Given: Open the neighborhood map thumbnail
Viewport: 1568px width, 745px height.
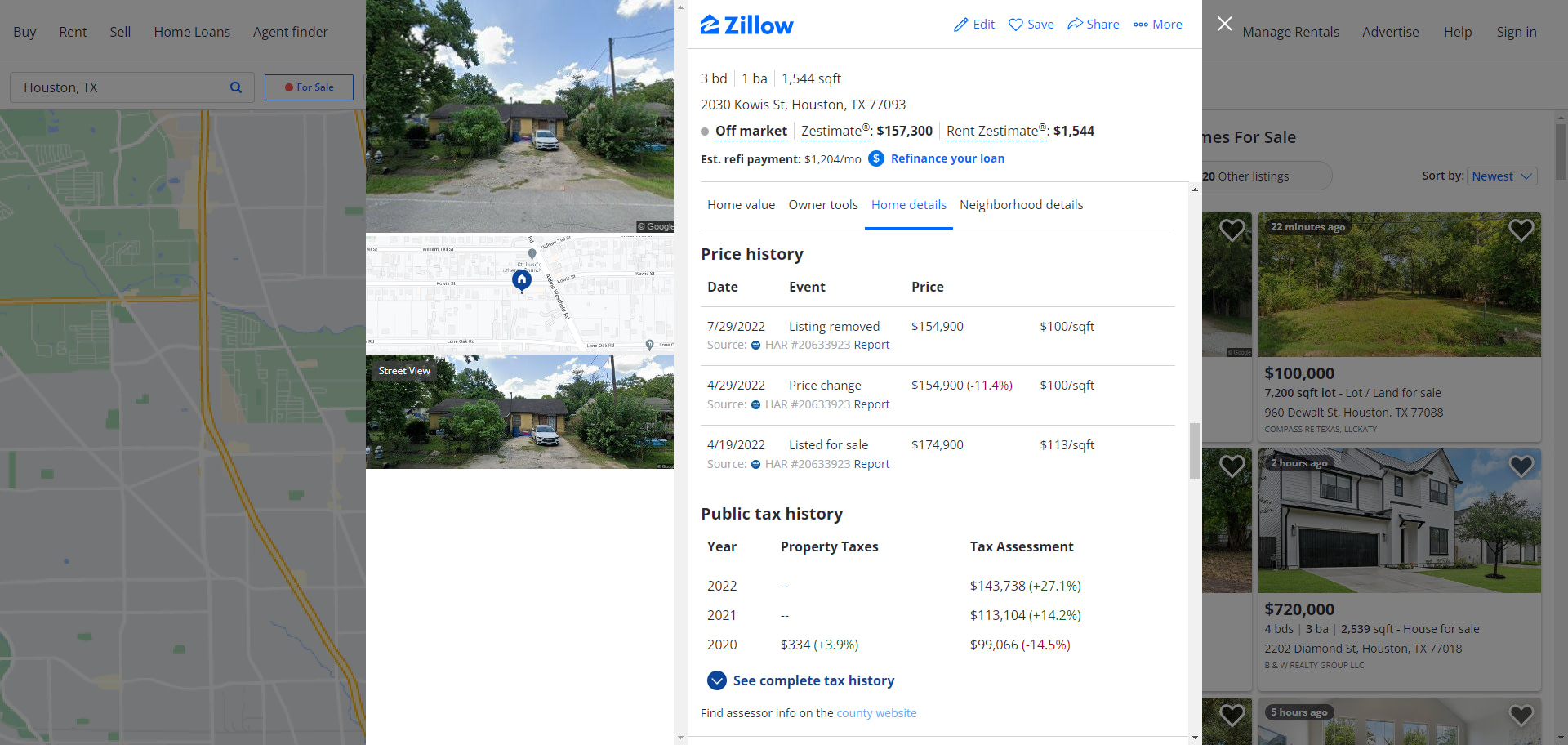Looking at the screenshot, I should [x=519, y=293].
